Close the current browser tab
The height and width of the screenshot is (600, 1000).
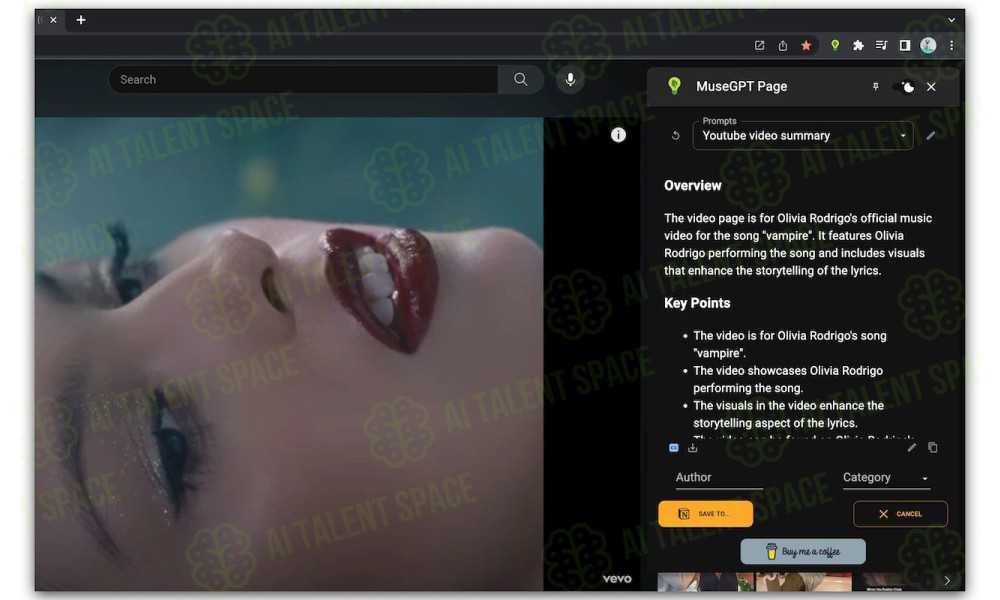point(54,20)
